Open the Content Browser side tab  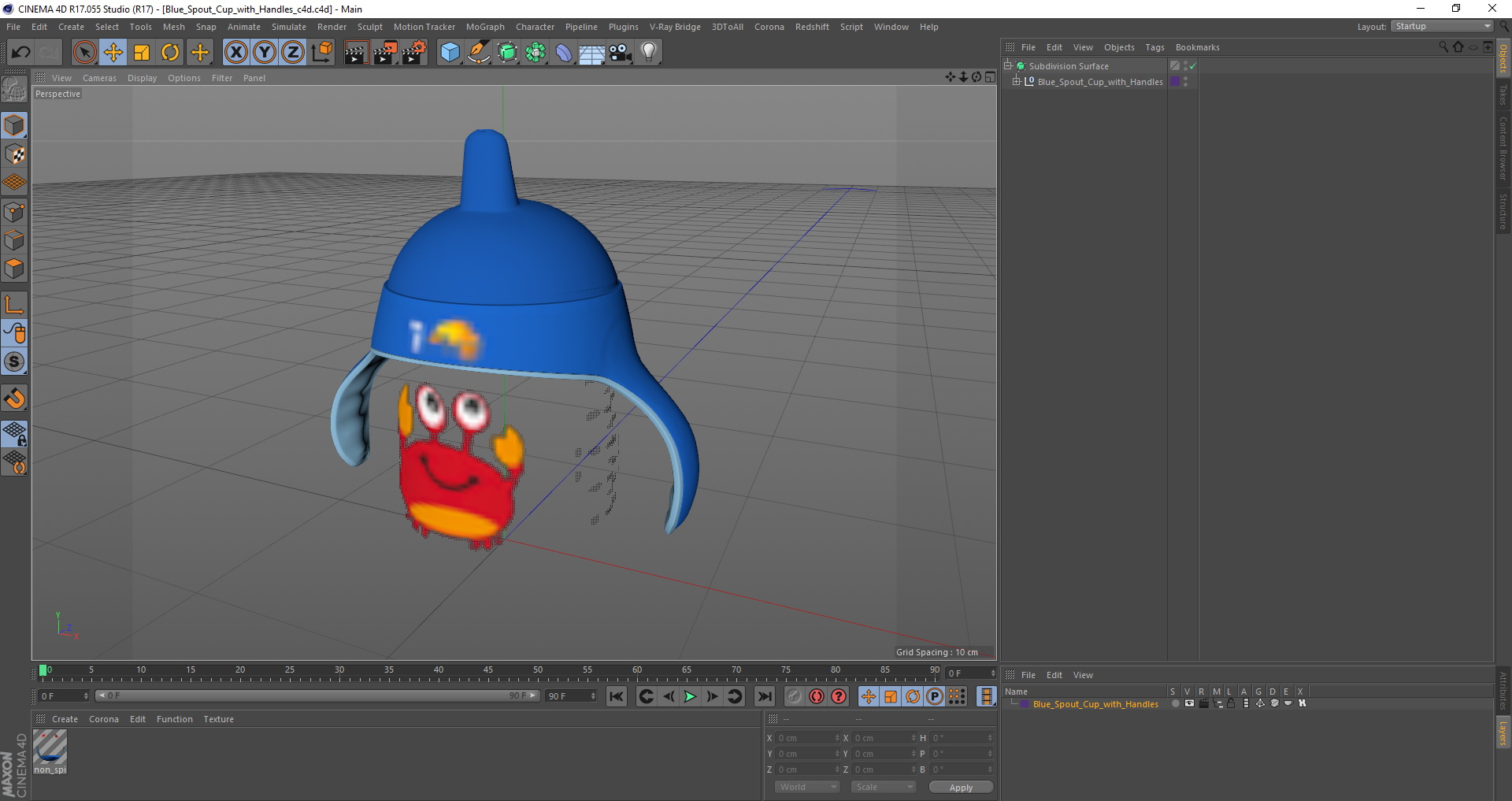[1503, 148]
